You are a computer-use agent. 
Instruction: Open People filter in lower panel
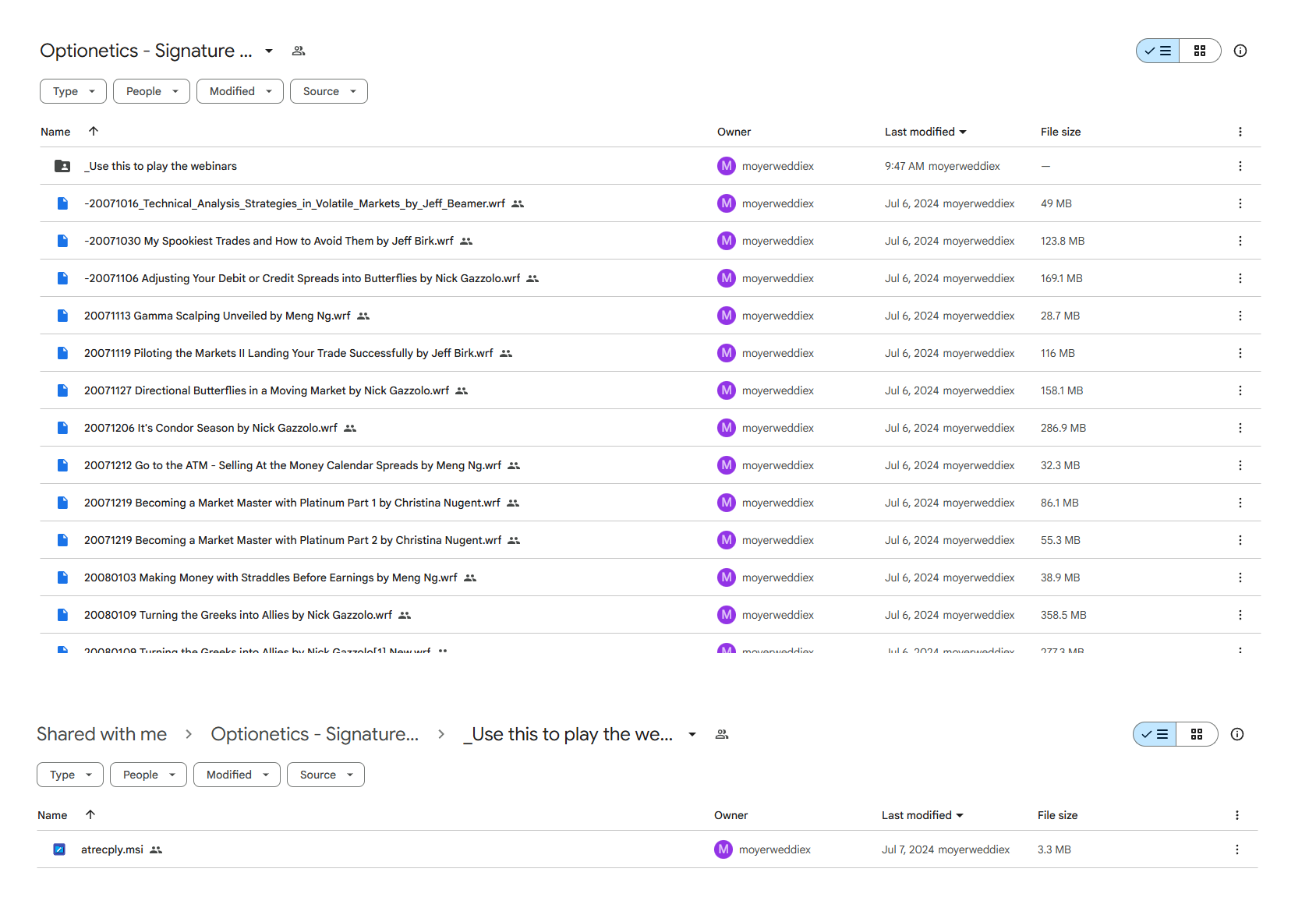click(x=149, y=775)
